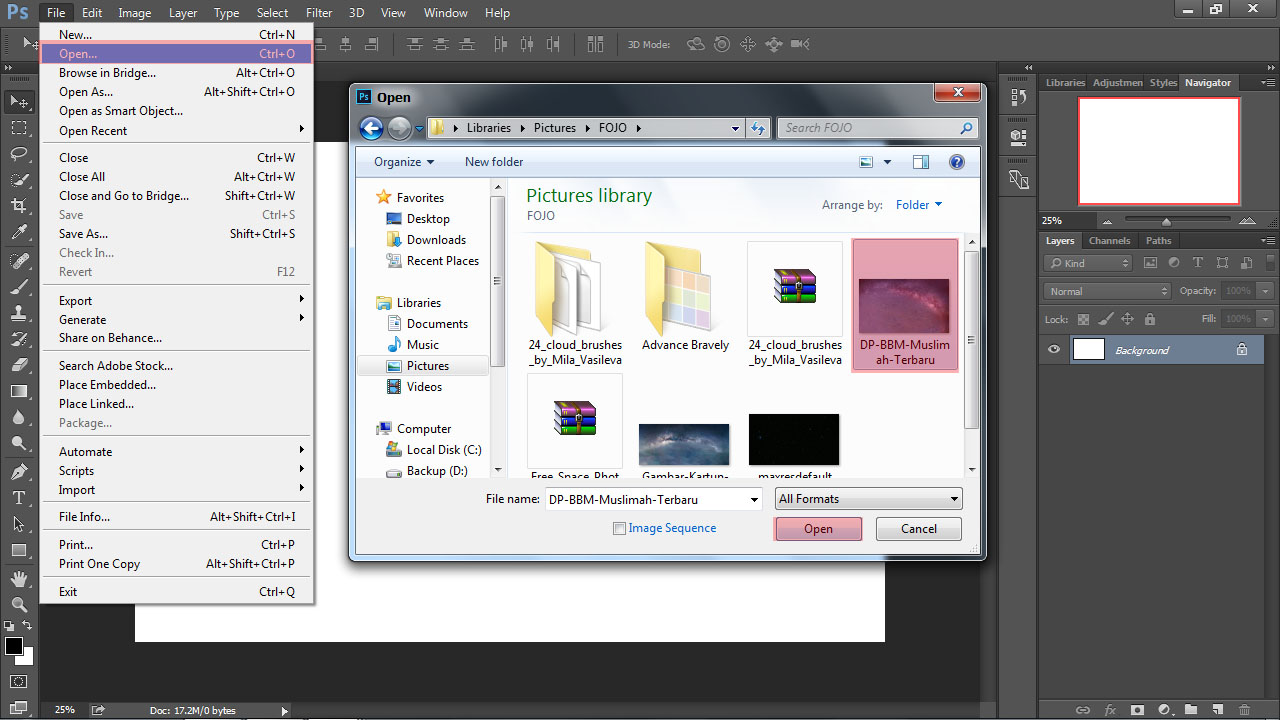This screenshot has width=1280, height=720.
Task: Click the link layers icon
Action: tap(1083, 710)
